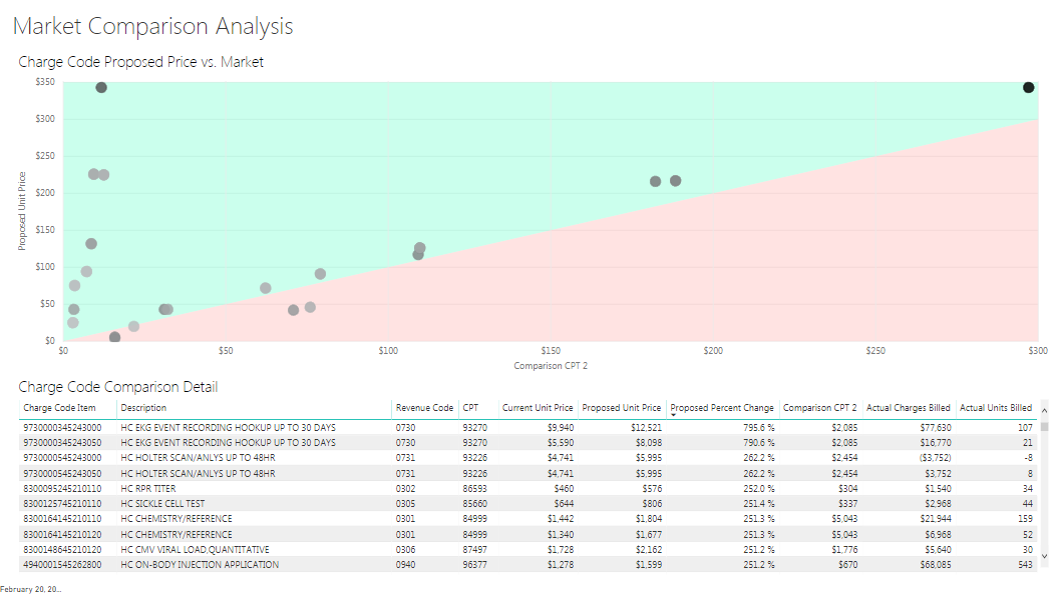The image size is (1056, 609).
Task: Sort by Current Unit Price header
Action: (537, 408)
